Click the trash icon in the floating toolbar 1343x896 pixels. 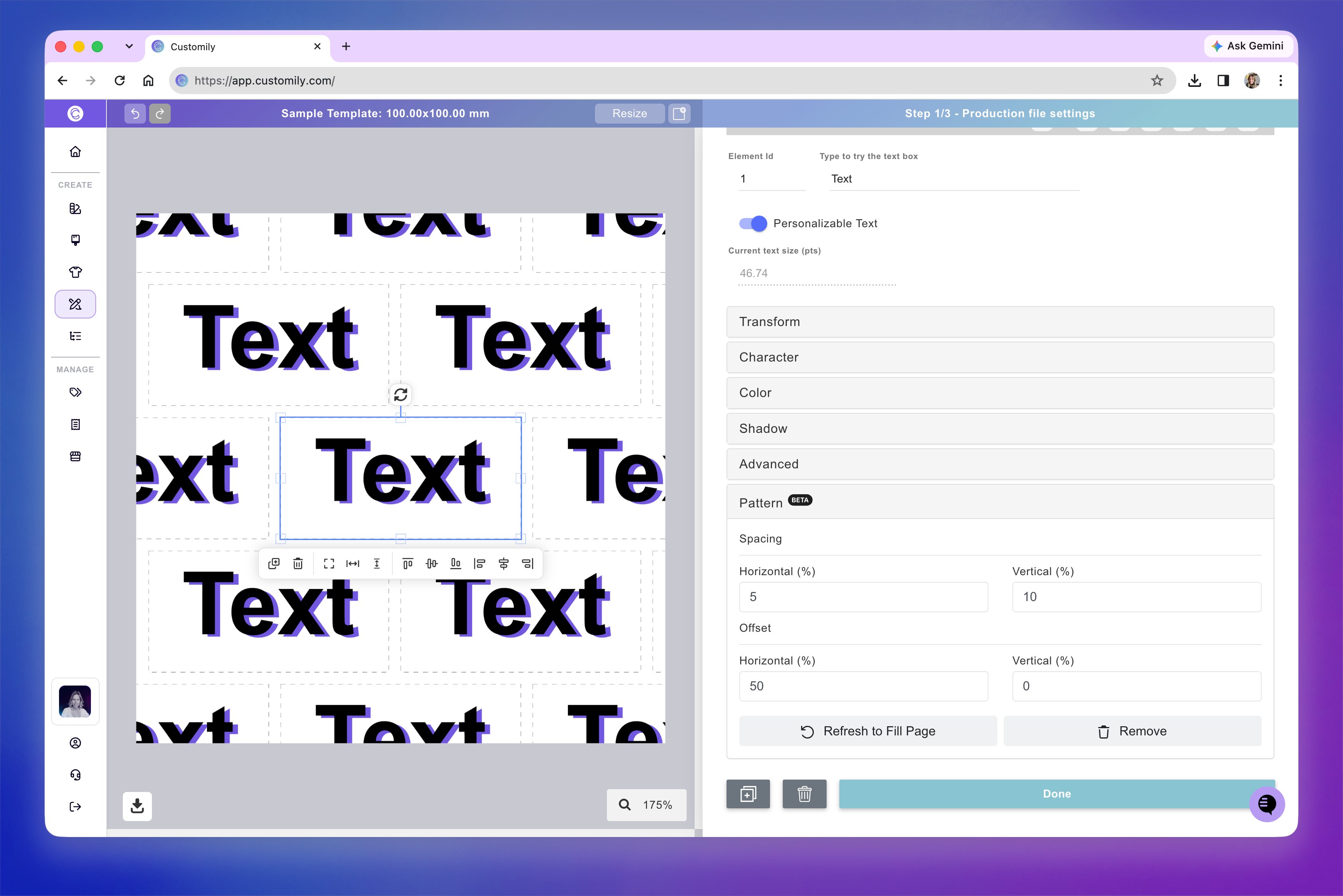click(298, 564)
